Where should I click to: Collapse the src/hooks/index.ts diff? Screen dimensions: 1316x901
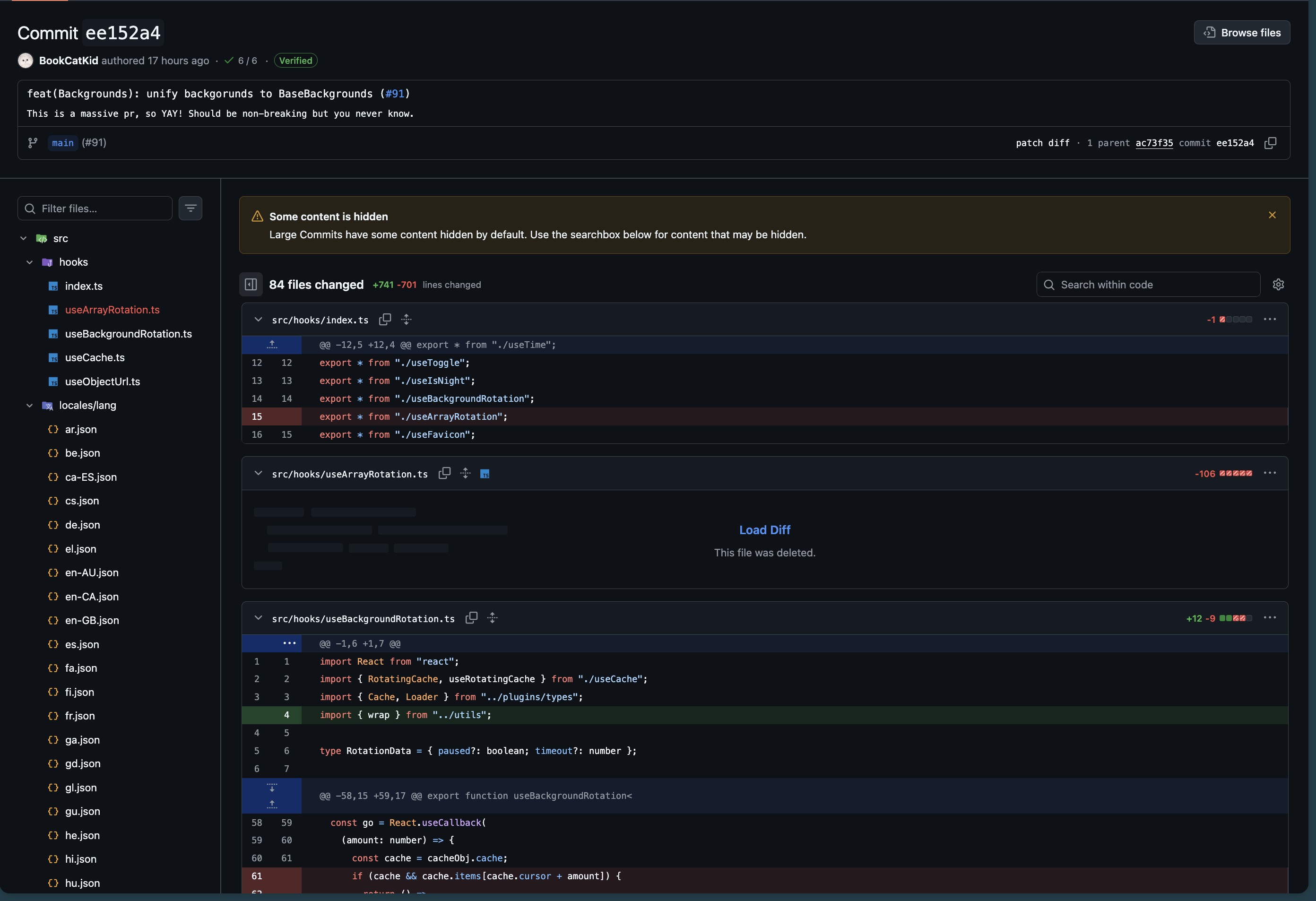258,320
